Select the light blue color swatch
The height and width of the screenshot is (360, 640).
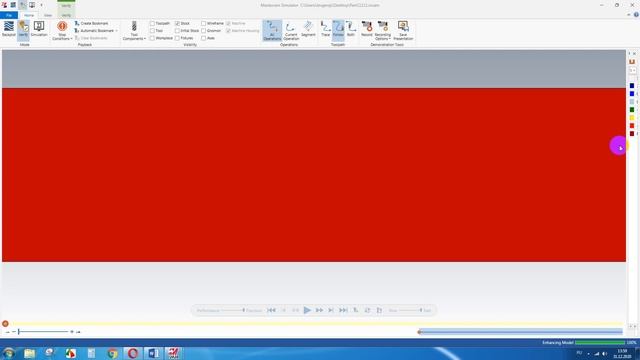pos(632,102)
